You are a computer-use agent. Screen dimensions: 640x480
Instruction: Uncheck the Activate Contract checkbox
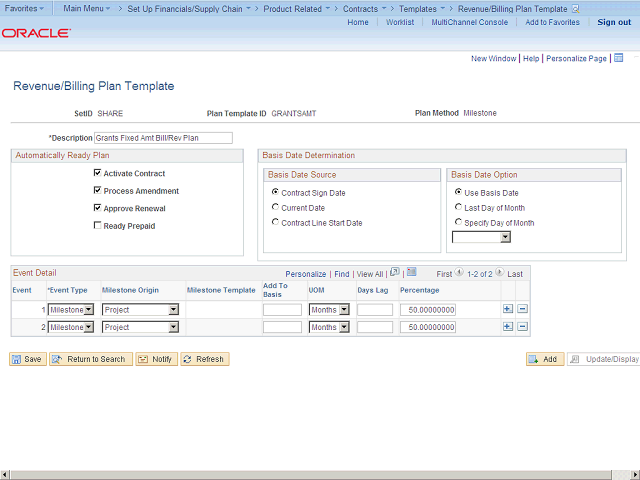97,174
